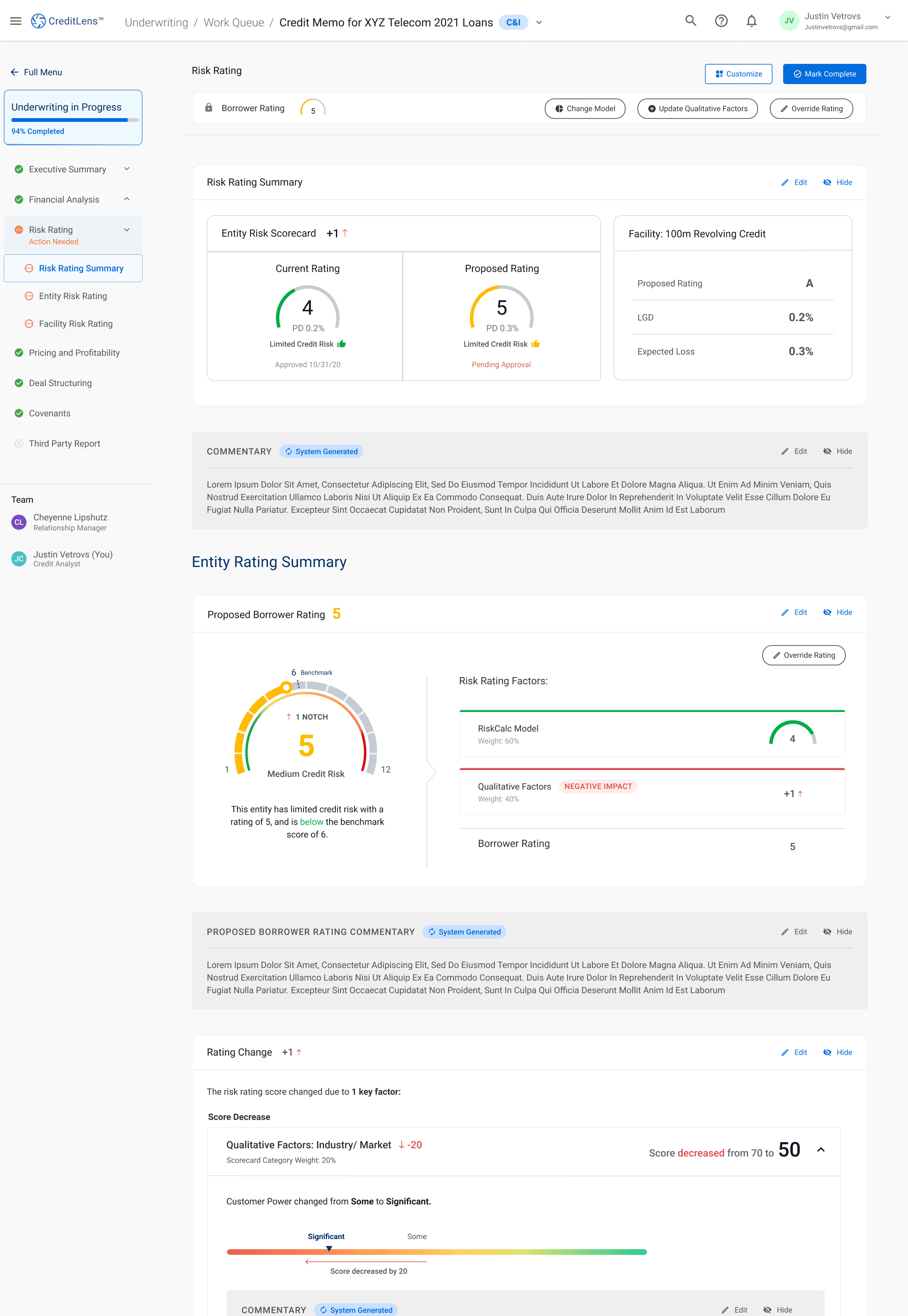Click Update Qualitative Factors button
908x1316 pixels.
coord(697,108)
